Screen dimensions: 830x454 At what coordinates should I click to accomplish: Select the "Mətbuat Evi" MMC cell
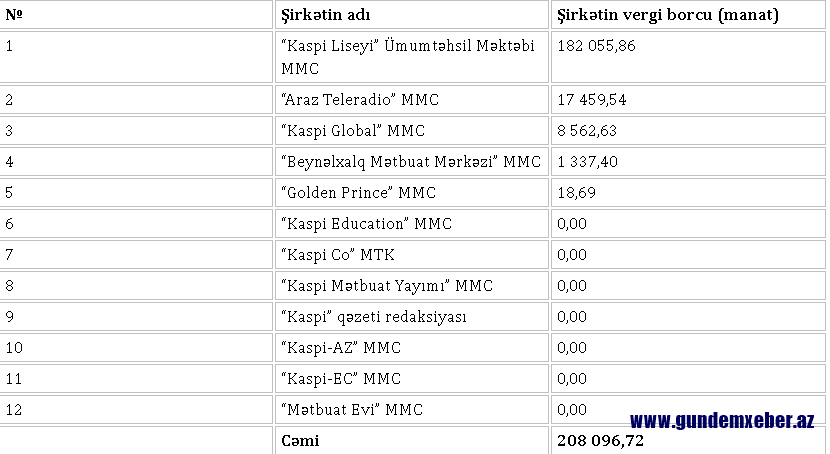pyautogui.click(x=411, y=410)
